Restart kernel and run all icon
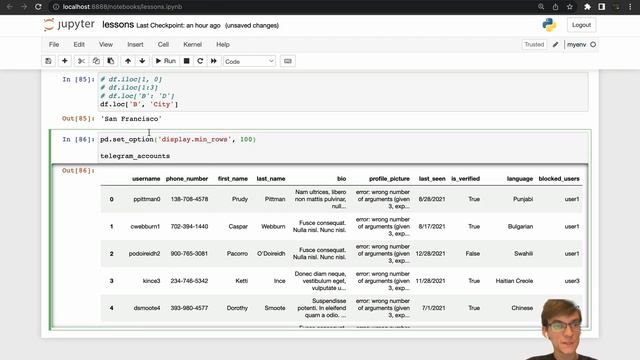This screenshot has width=640, height=360. click(213, 61)
